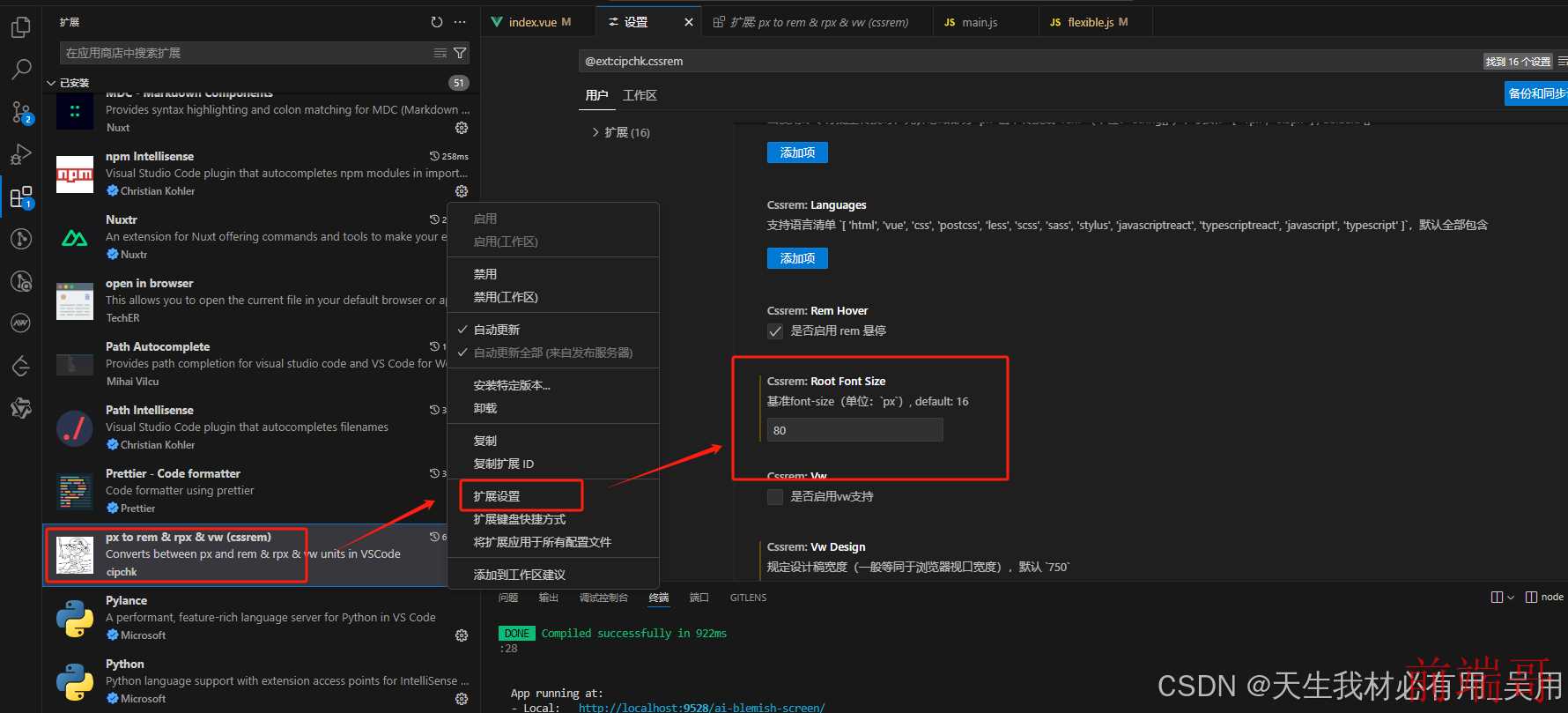Open manage gear for npm Intellisense
The width and height of the screenshot is (1568, 713).
click(462, 191)
